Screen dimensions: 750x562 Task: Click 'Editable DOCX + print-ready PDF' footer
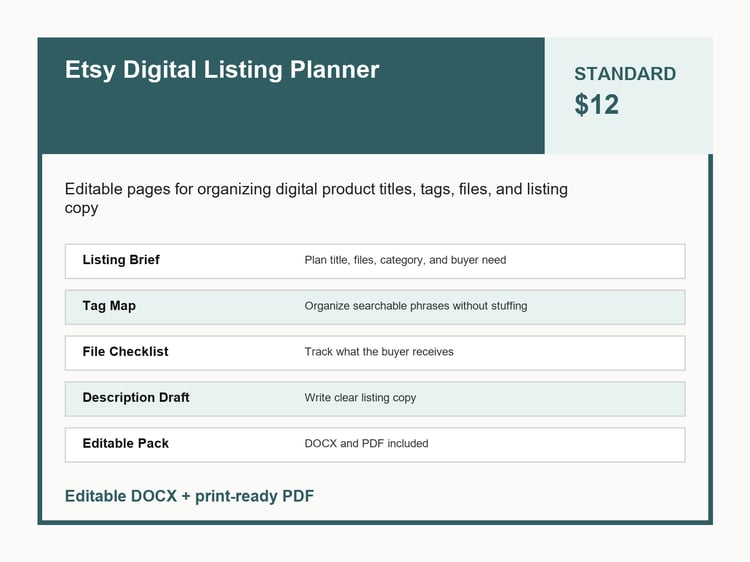click(189, 496)
